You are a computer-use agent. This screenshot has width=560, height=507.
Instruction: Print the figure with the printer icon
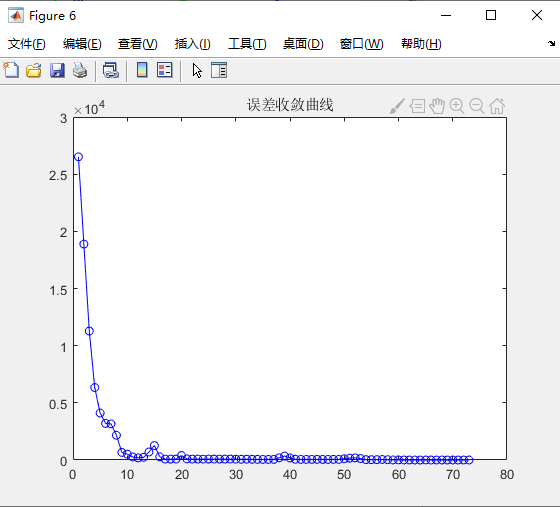click(80, 70)
